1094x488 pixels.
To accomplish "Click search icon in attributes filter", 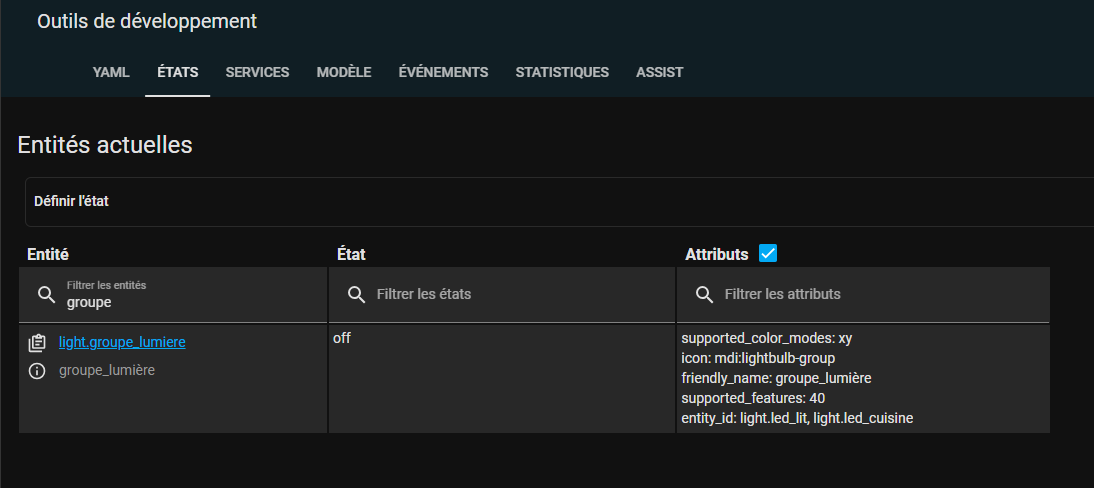I will tap(705, 294).
